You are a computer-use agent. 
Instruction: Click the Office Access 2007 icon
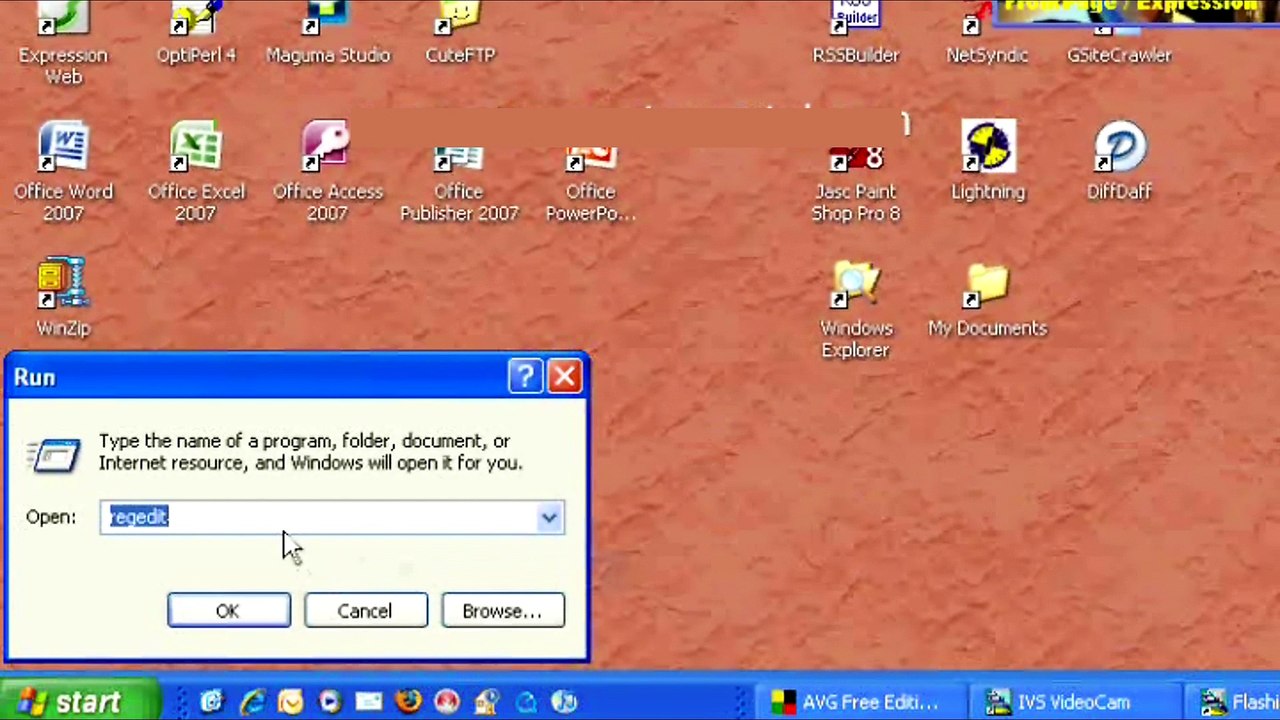tap(328, 172)
